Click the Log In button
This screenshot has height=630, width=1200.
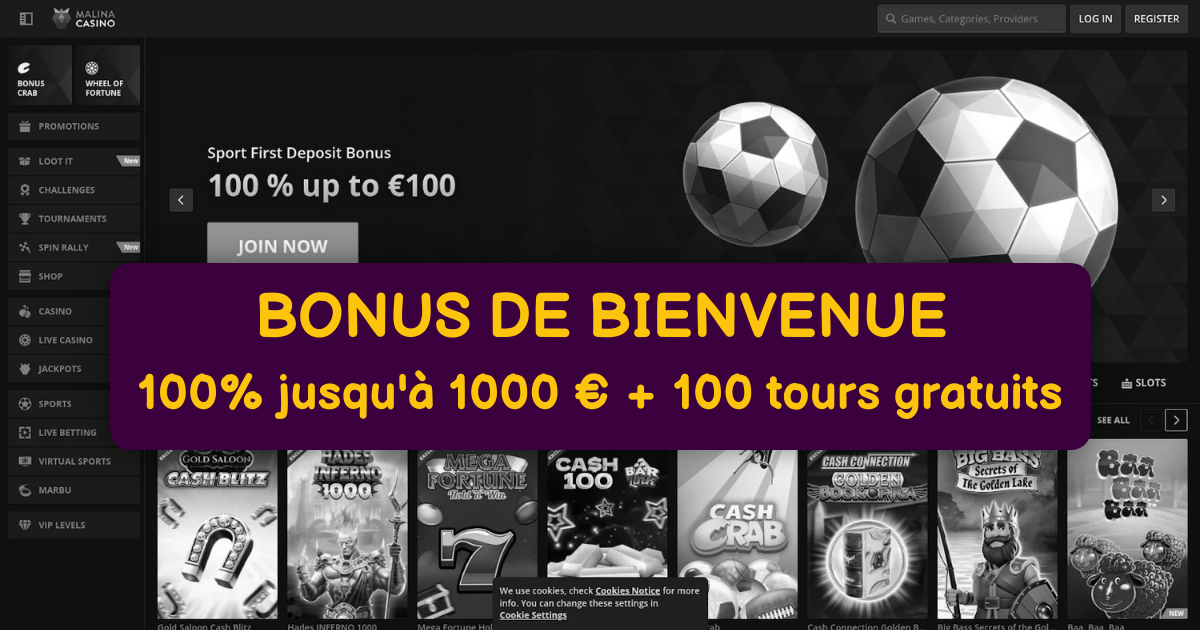(1095, 18)
